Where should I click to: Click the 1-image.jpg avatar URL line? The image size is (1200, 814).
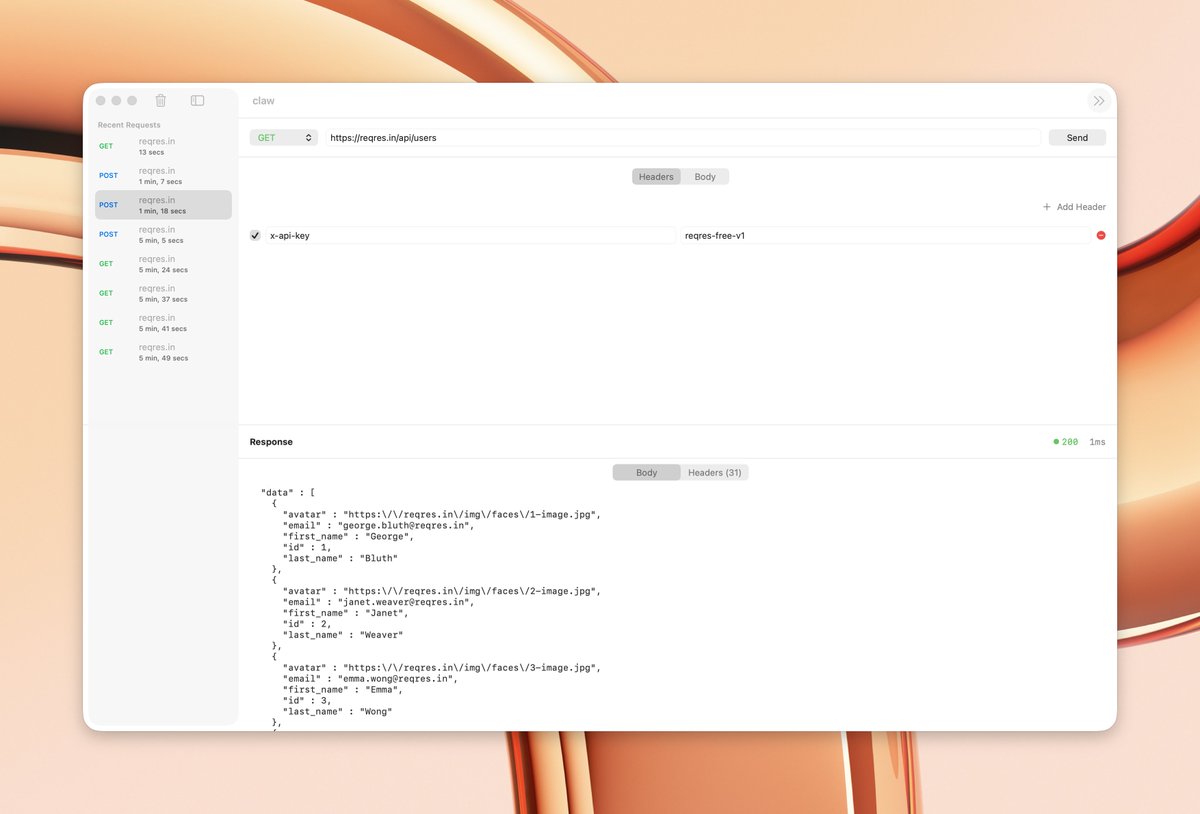[442, 514]
